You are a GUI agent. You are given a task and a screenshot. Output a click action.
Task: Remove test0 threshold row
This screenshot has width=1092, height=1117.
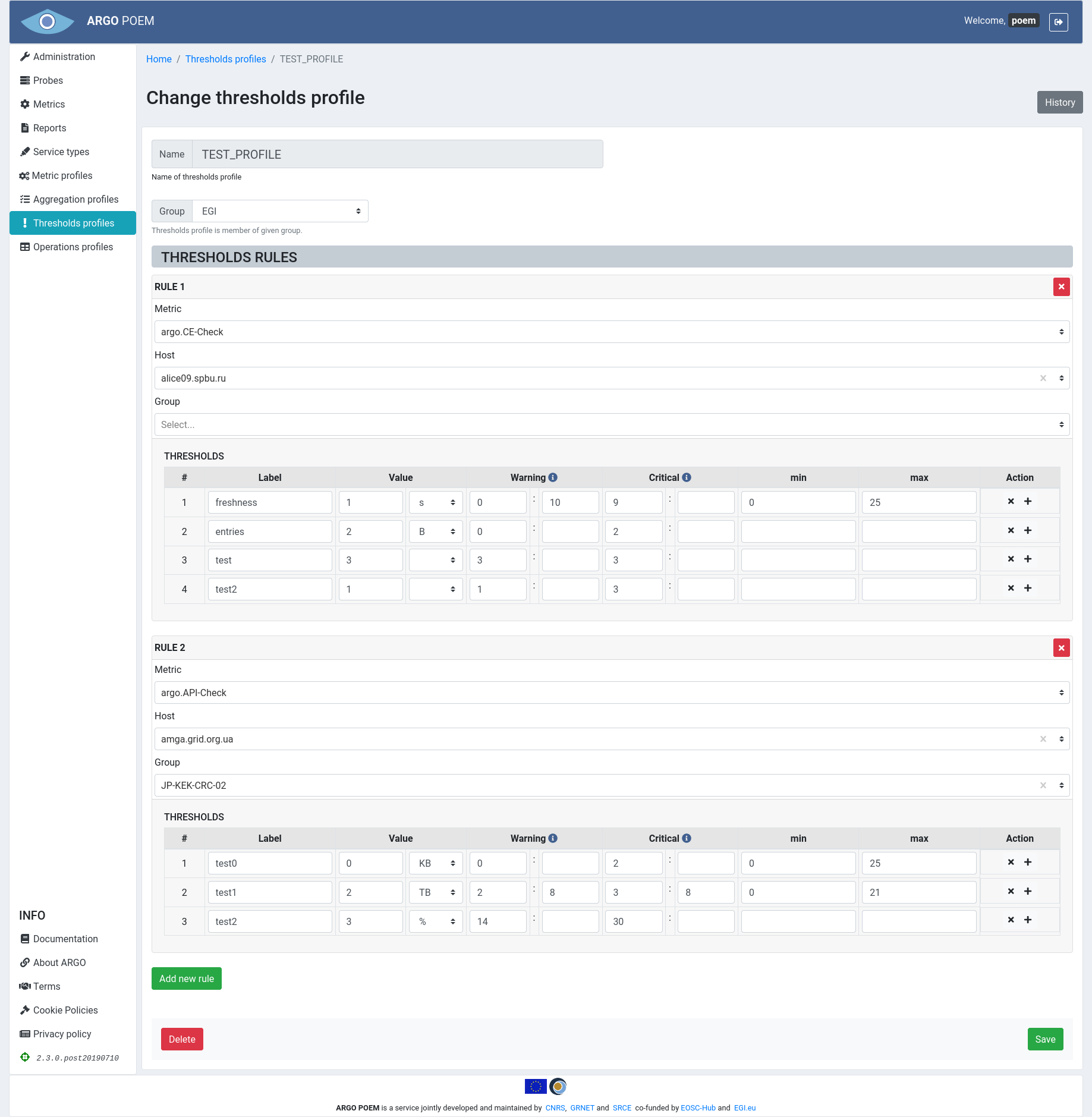(x=1011, y=862)
